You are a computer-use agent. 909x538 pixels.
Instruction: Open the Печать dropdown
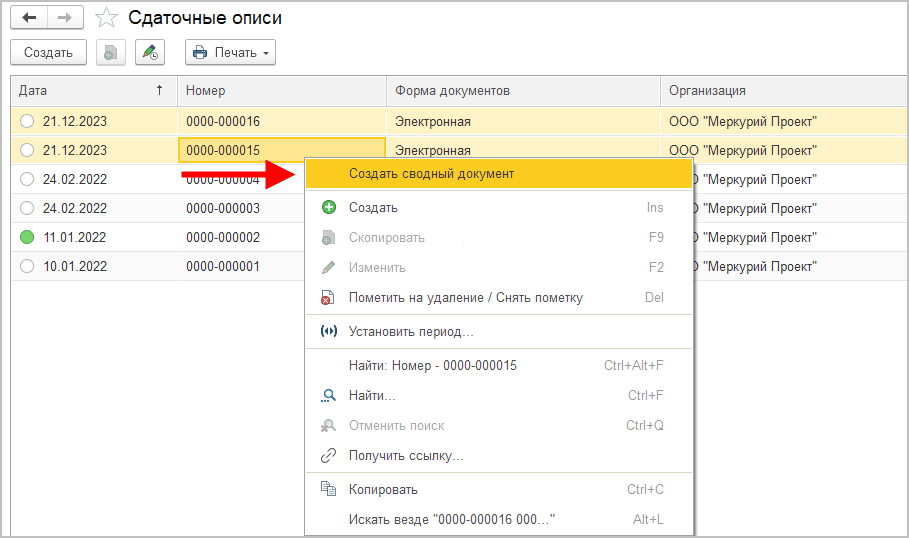[x=230, y=52]
